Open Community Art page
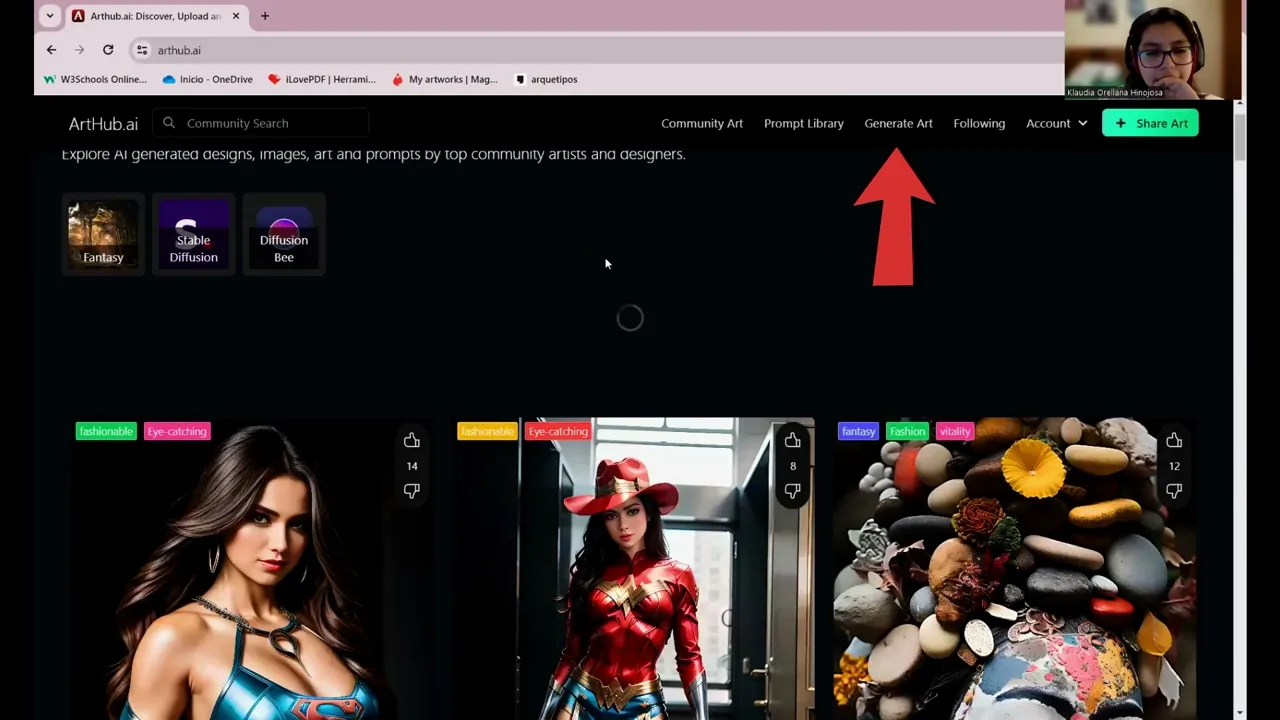The height and width of the screenshot is (720, 1280). coord(702,123)
